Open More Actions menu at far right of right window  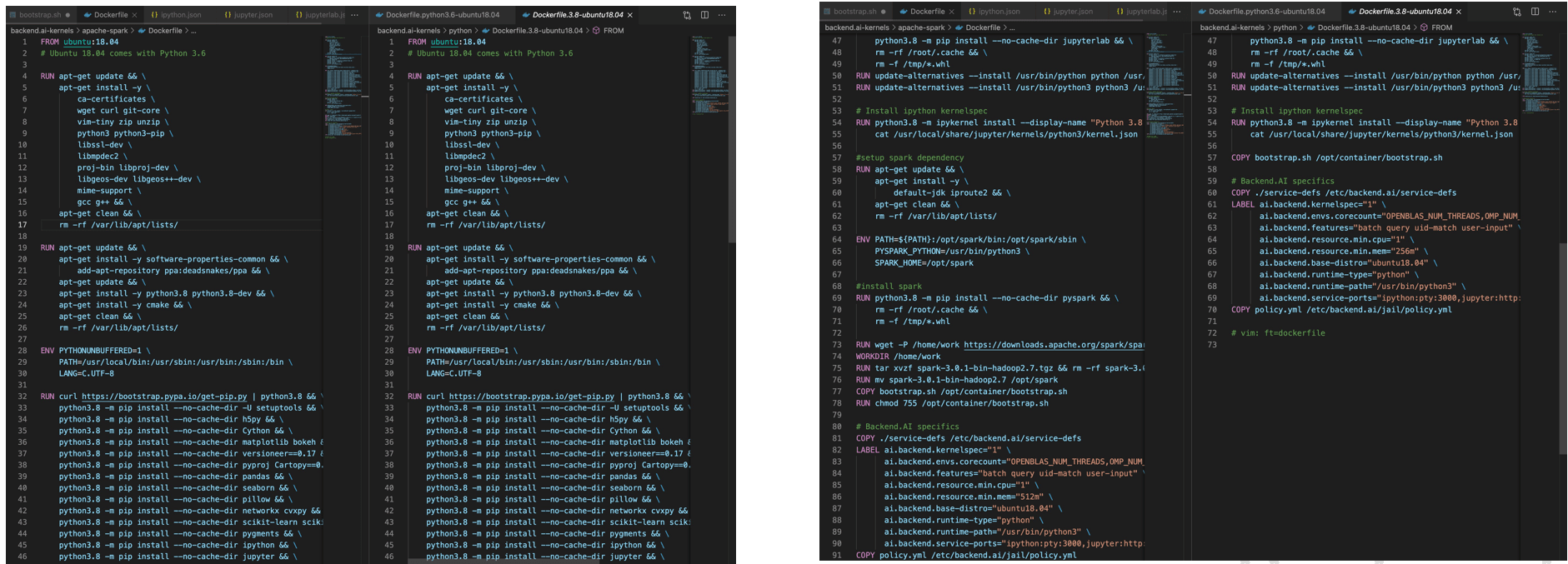[x=1552, y=12]
